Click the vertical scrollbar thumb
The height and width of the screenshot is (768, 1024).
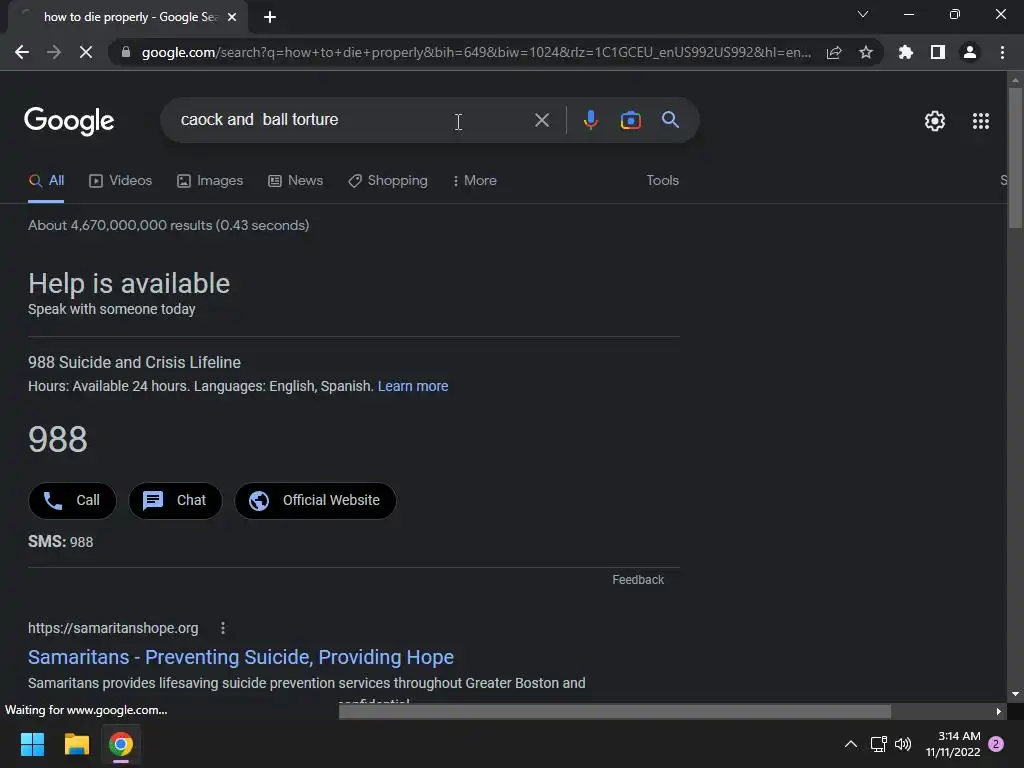click(x=1015, y=157)
